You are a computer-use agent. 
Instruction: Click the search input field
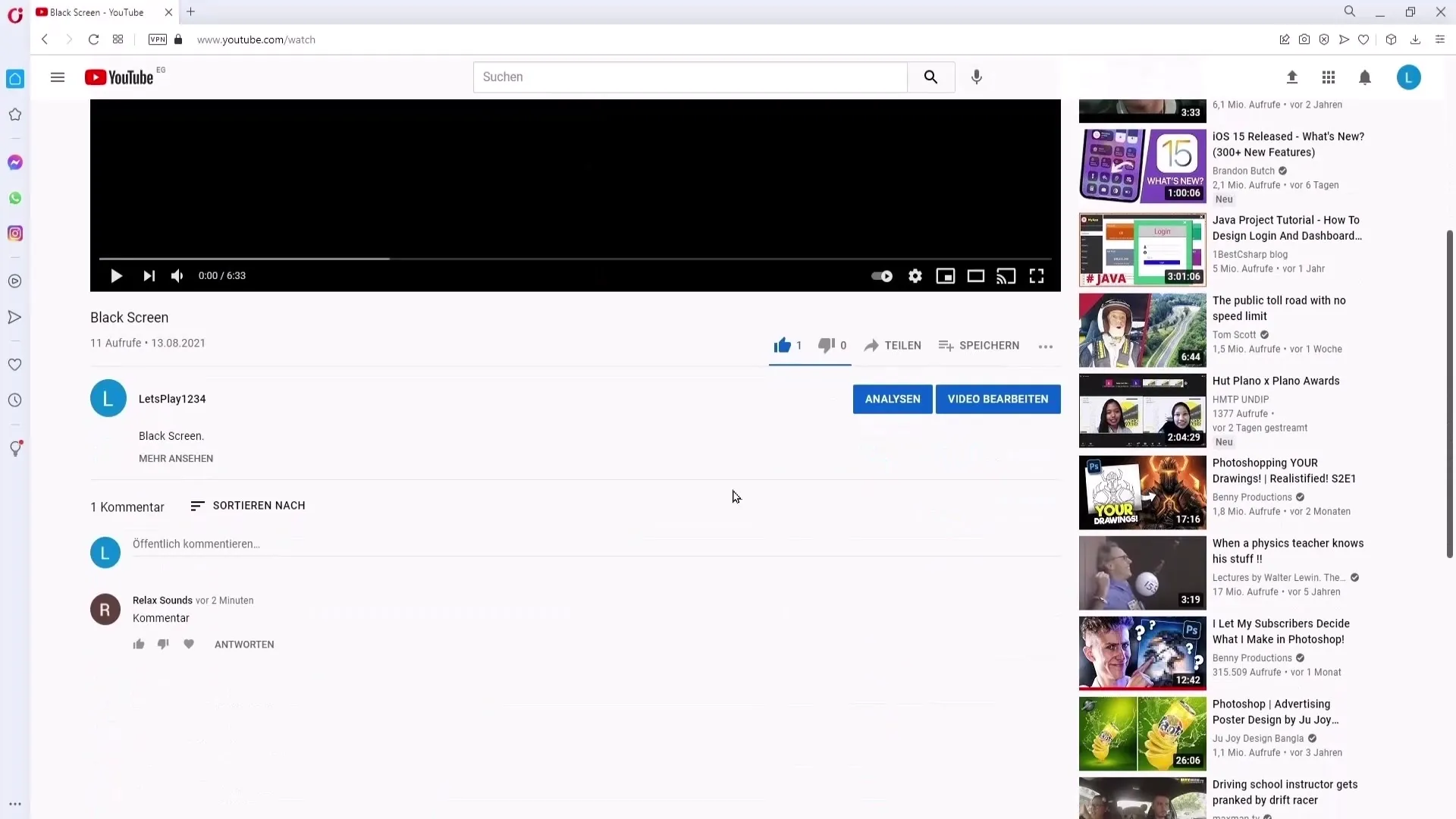click(690, 77)
